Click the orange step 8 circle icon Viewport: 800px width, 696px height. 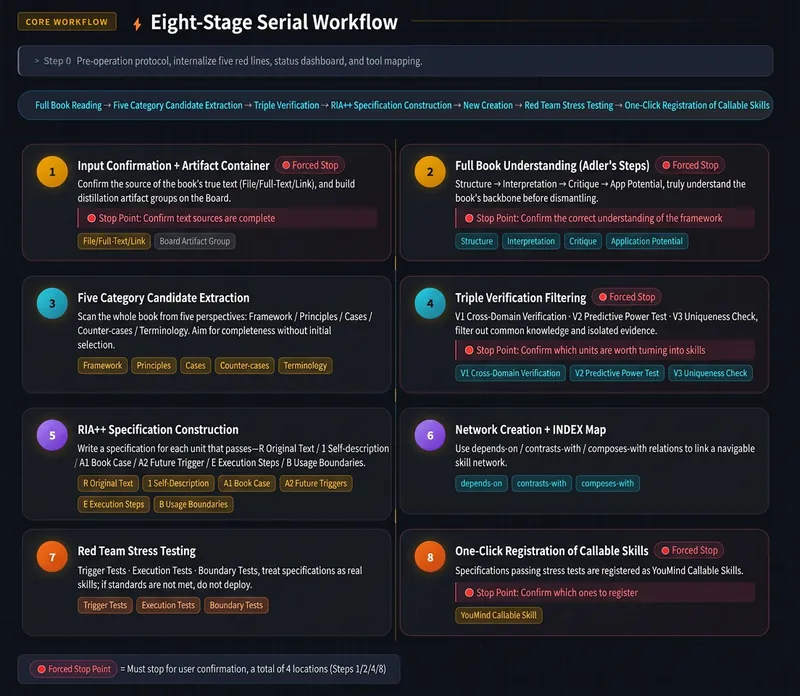(x=430, y=557)
